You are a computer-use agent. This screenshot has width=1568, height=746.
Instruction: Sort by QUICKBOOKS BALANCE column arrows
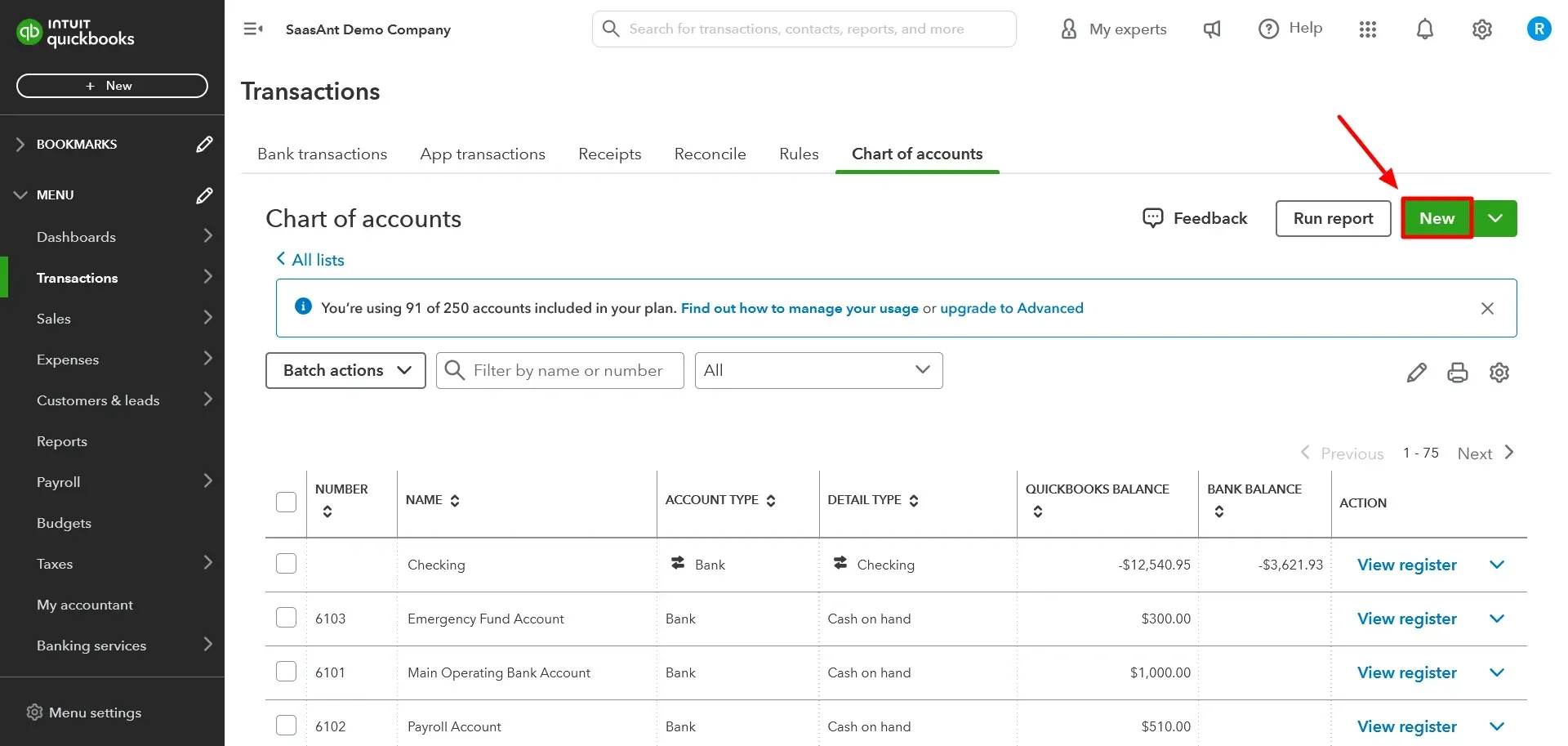click(x=1038, y=511)
